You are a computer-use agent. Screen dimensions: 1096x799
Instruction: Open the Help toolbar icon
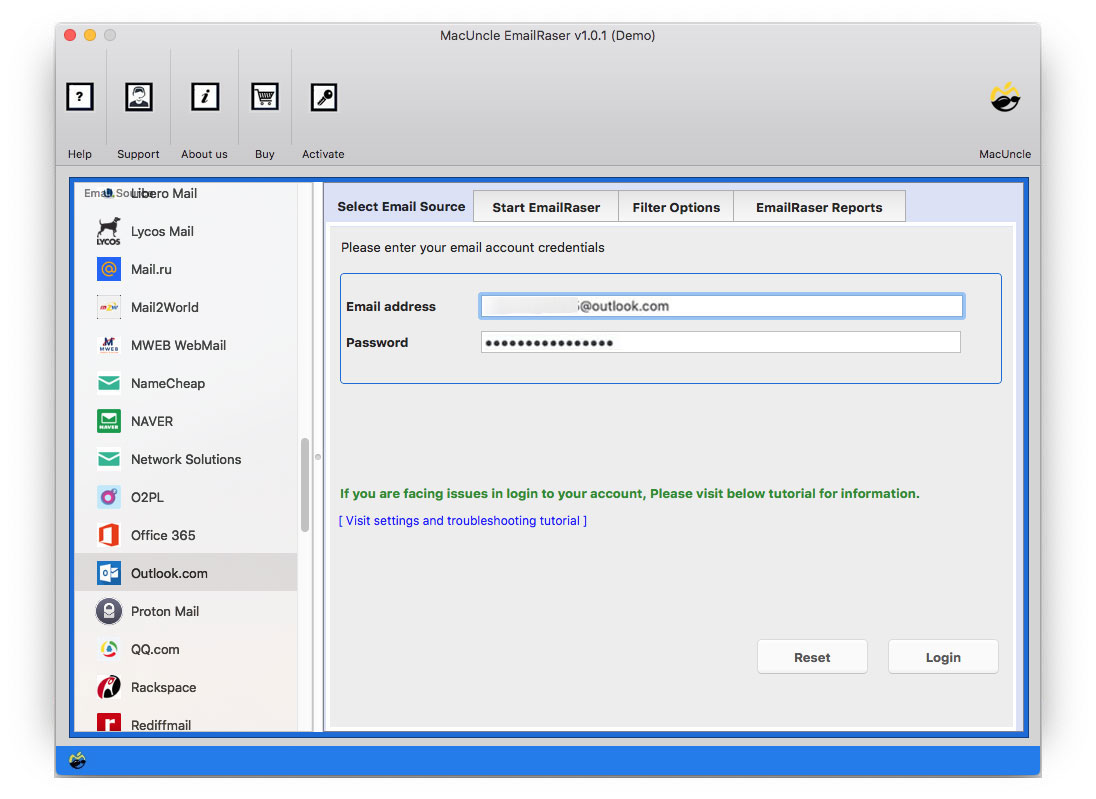80,96
